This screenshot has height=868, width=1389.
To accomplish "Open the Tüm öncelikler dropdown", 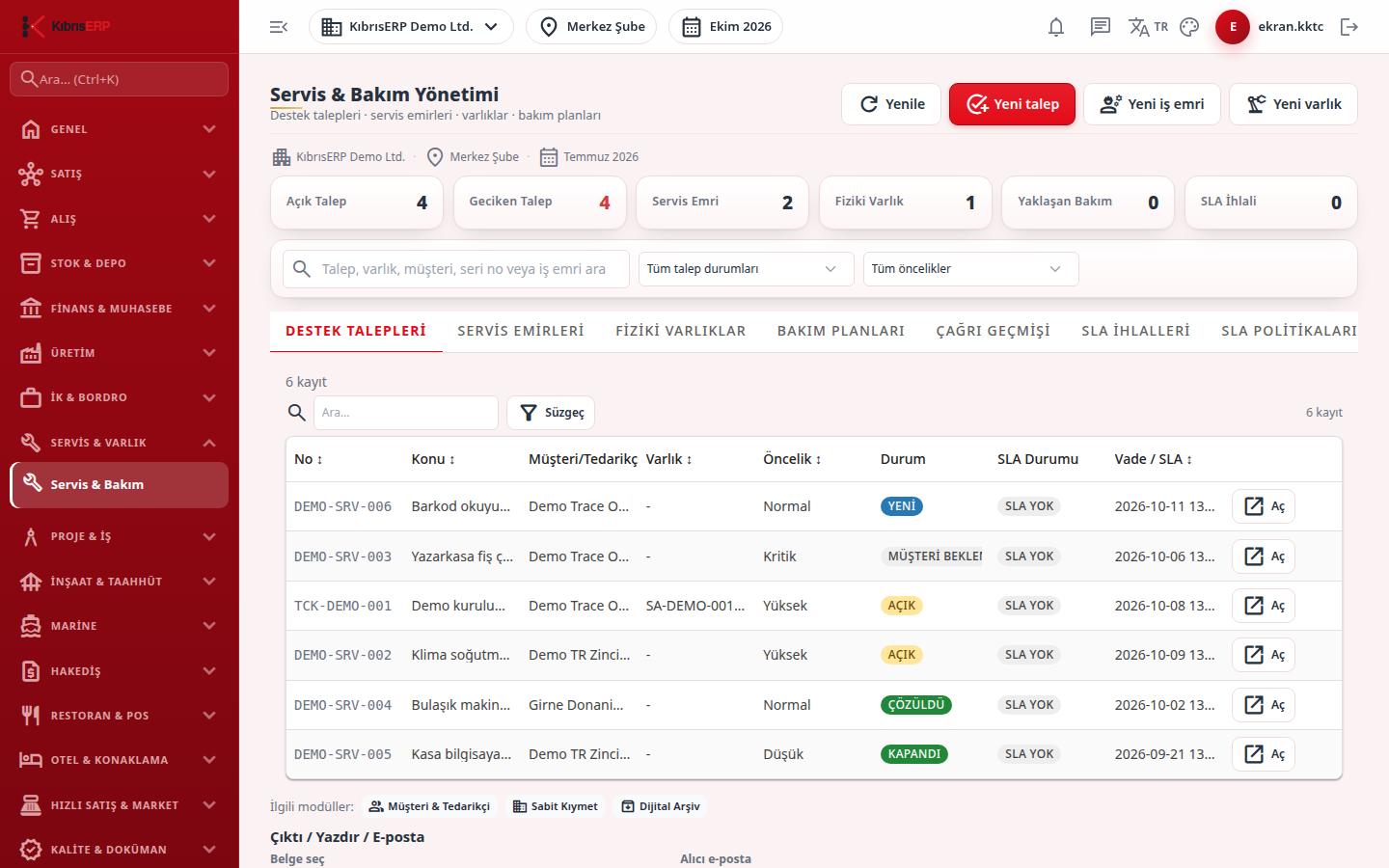I will (x=970, y=269).
